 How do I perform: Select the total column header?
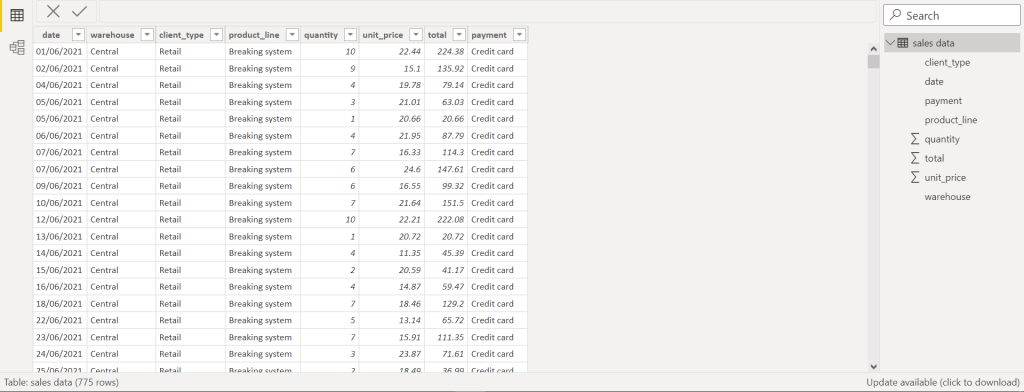pos(437,35)
